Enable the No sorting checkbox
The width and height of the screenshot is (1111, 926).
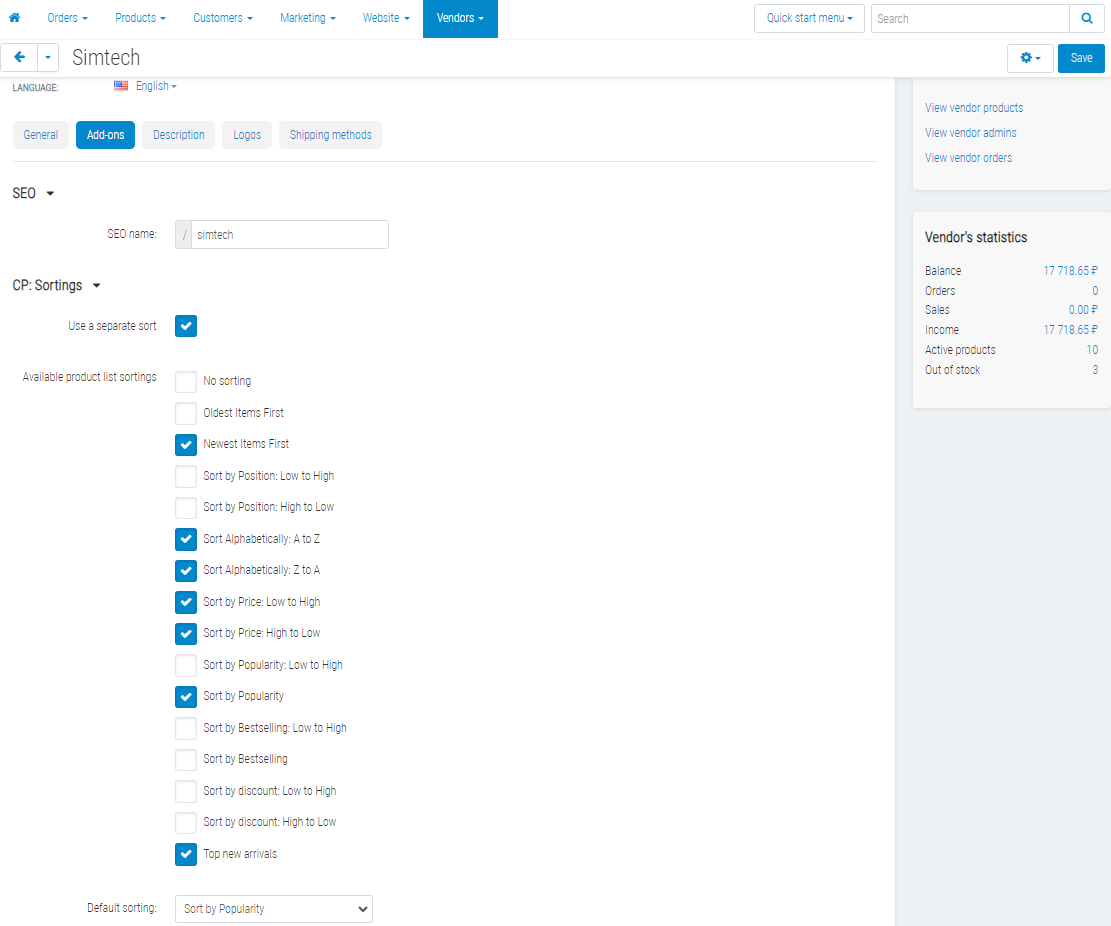[186, 381]
